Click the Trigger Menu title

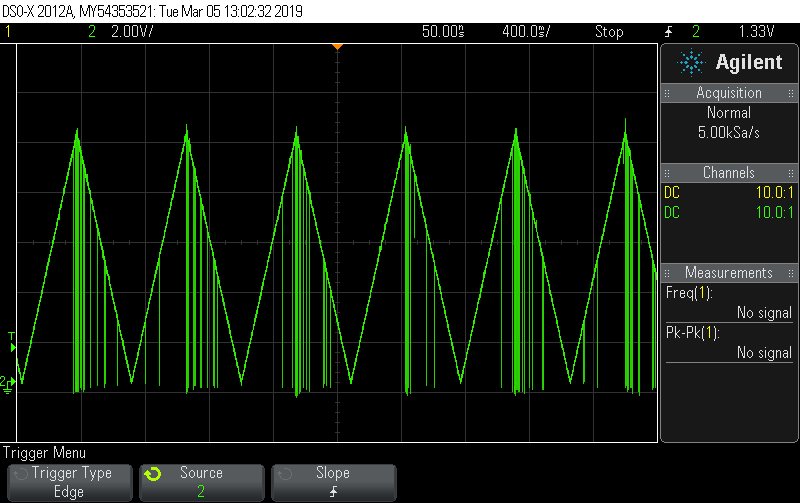coord(44,452)
